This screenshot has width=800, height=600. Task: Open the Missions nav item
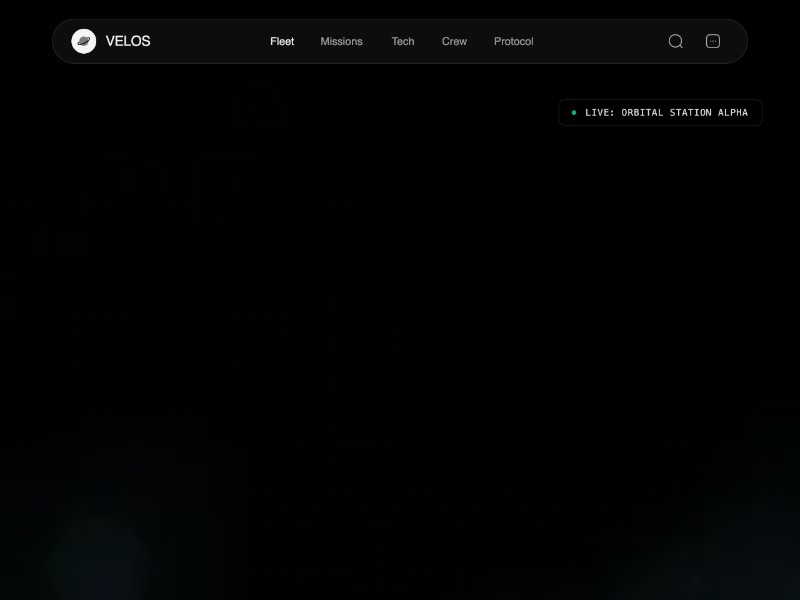point(341,41)
